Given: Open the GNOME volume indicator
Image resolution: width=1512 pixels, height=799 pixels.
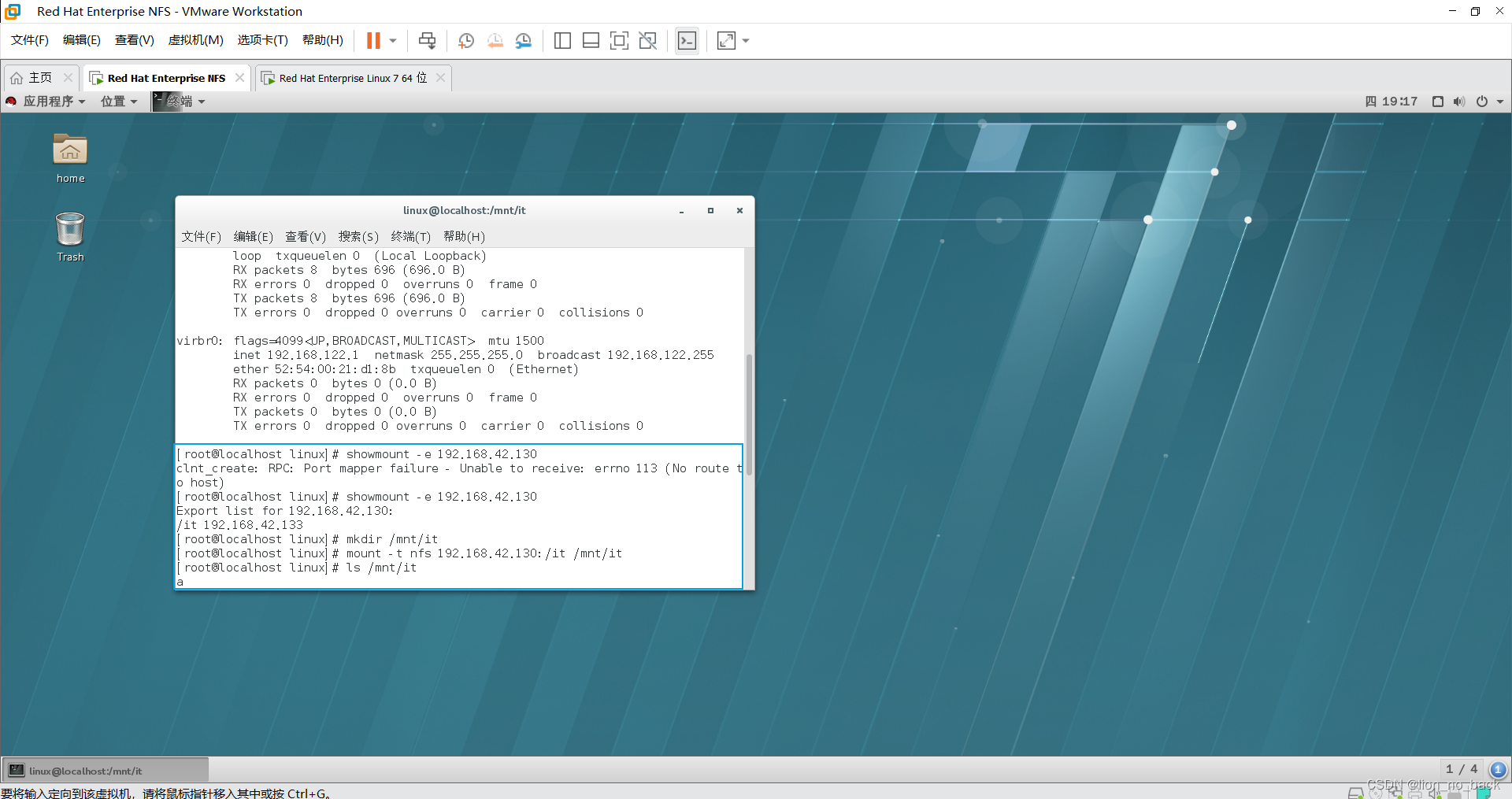Looking at the screenshot, I should point(1459,102).
